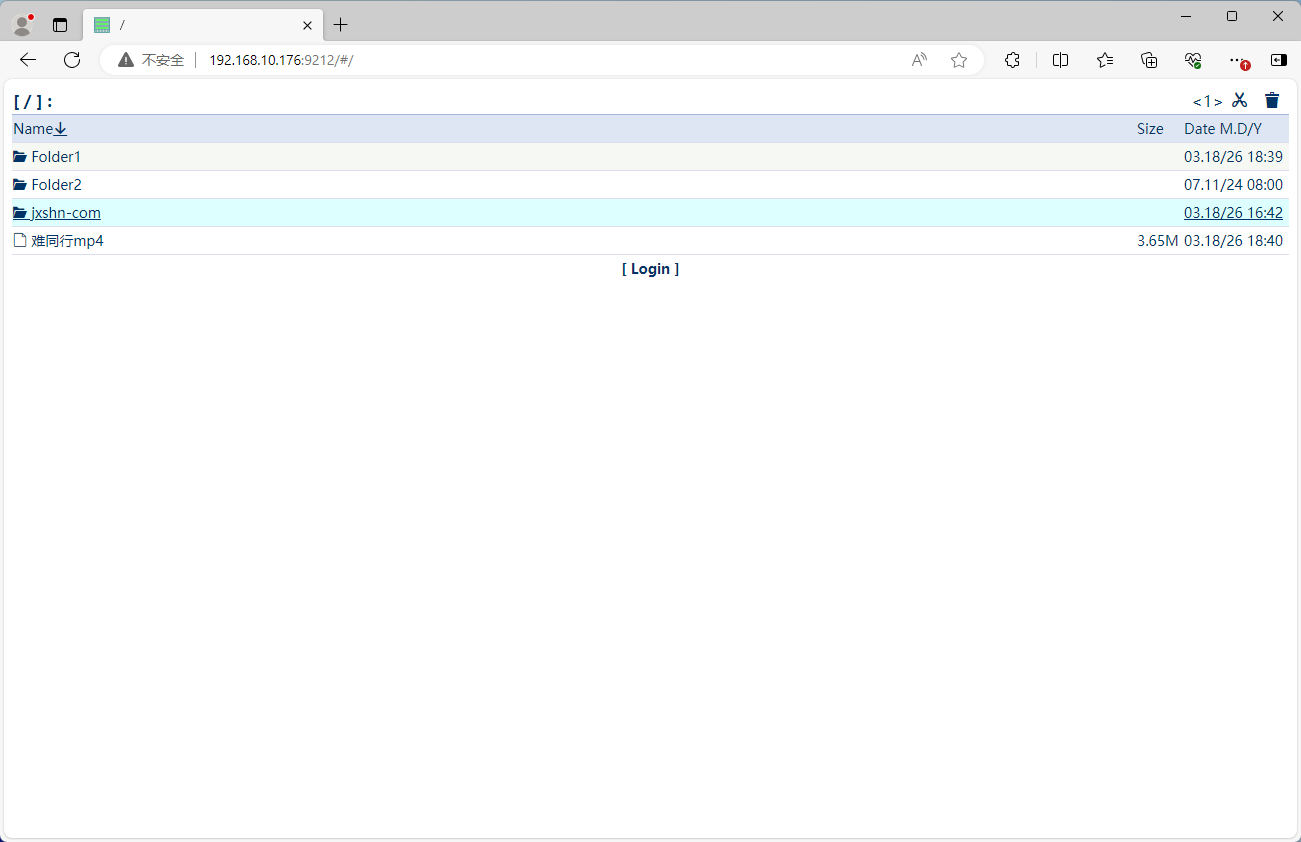Open a new browser tab

click(341, 25)
